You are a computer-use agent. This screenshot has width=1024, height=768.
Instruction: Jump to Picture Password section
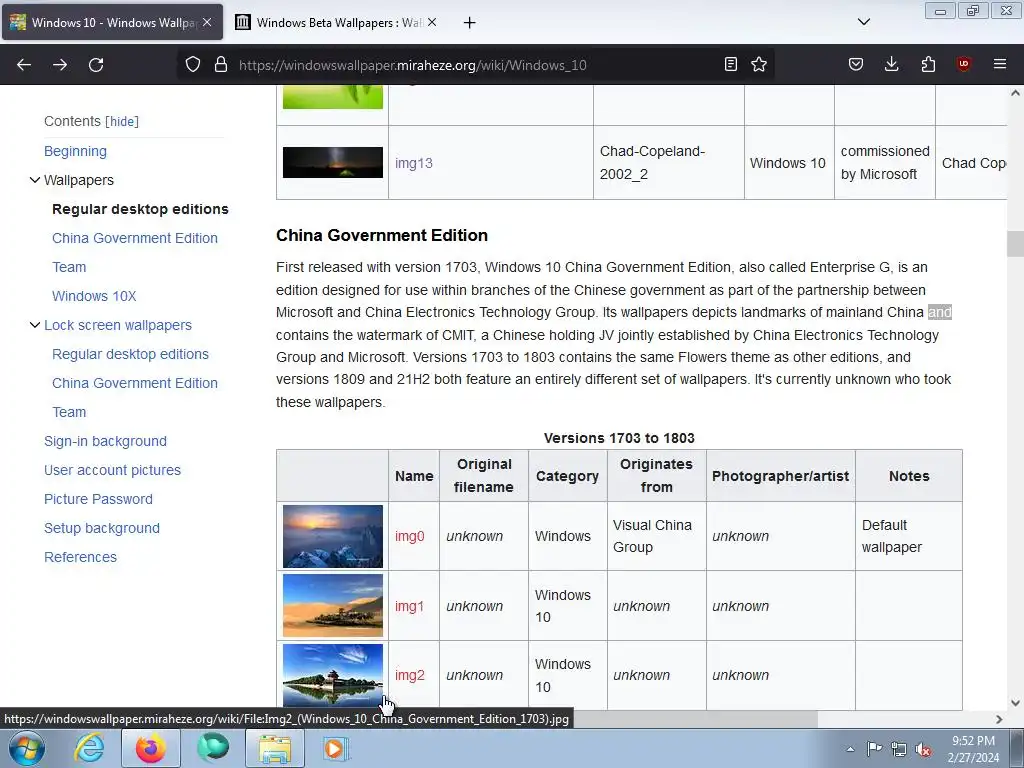pos(98,499)
